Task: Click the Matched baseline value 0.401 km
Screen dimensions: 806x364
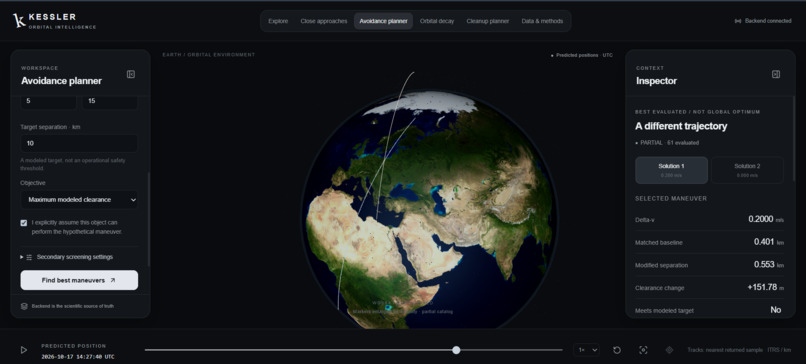Action: tap(769, 242)
